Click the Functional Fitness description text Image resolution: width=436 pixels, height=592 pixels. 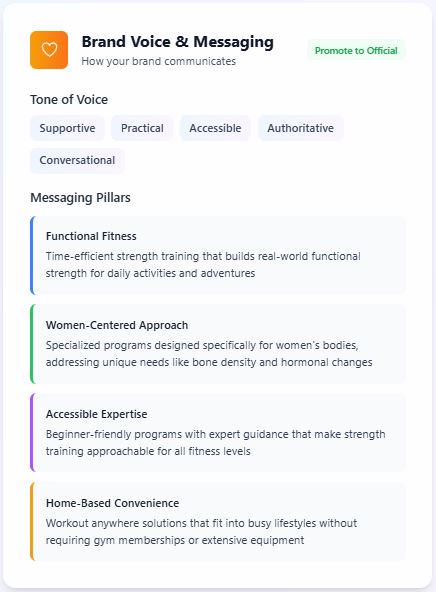click(x=203, y=265)
